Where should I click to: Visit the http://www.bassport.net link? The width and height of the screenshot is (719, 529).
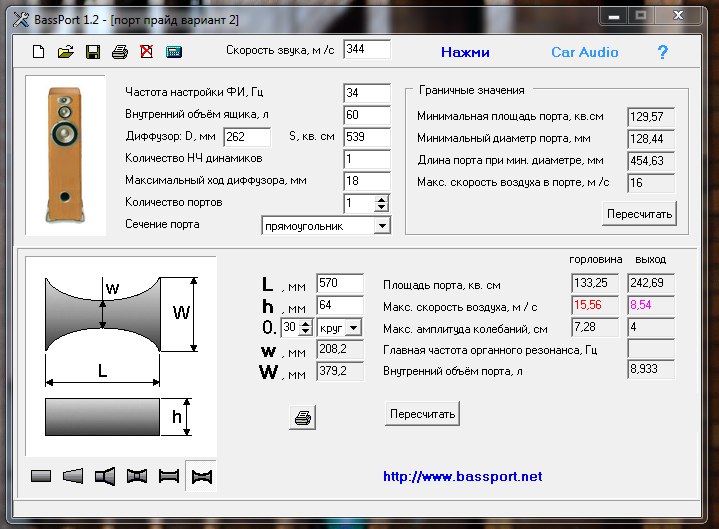(462, 476)
